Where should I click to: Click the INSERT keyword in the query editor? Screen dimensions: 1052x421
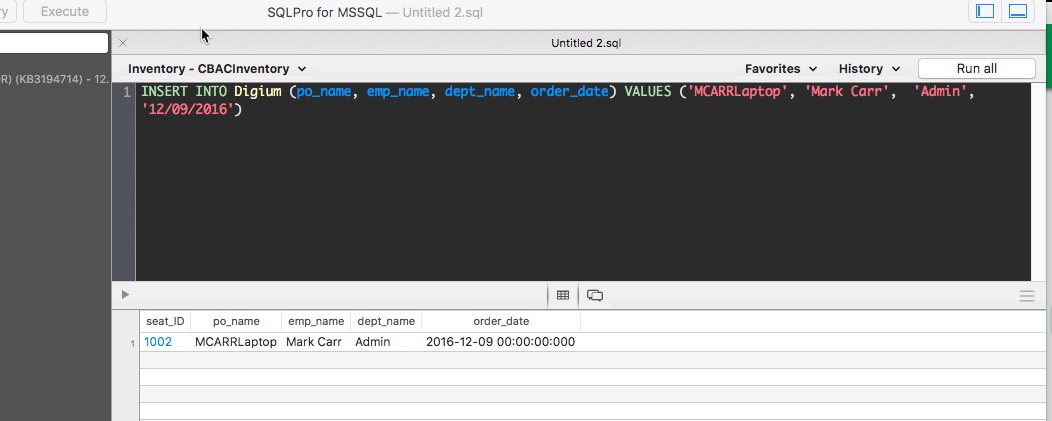tap(164, 91)
